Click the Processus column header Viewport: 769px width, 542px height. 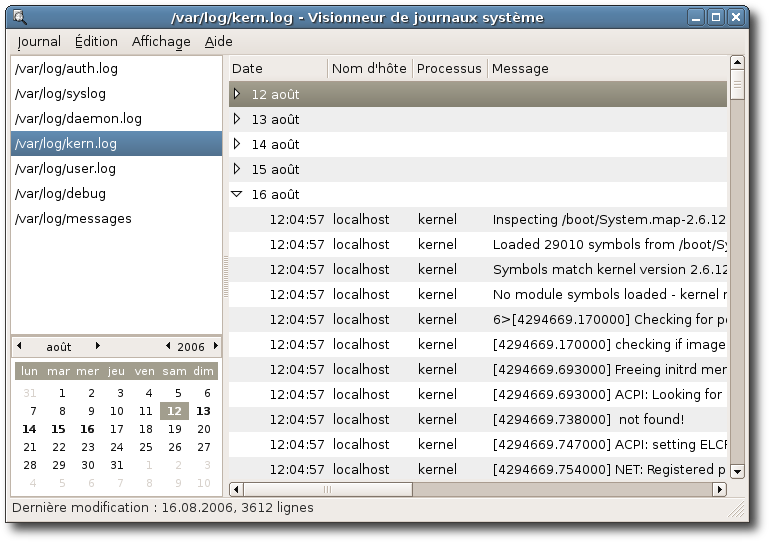pos(449,69)
